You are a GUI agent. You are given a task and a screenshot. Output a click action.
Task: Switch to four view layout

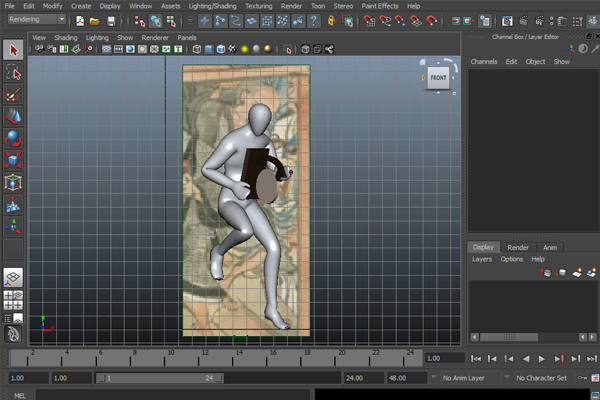(13, 300)
